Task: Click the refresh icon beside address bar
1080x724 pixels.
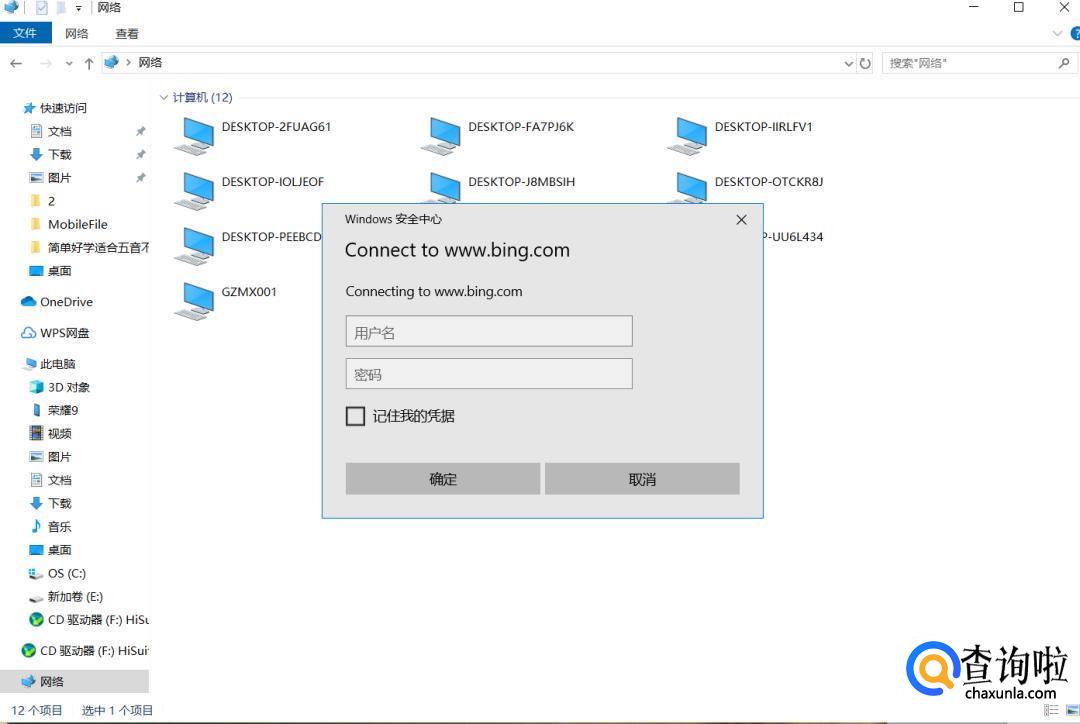Action: (x=865, y=63)
